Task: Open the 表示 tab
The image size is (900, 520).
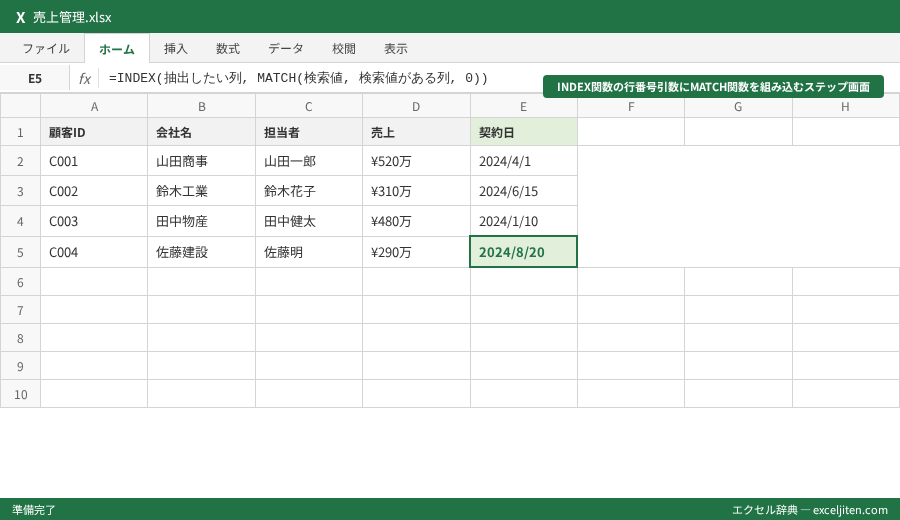Action: click(x=395, y=49)
